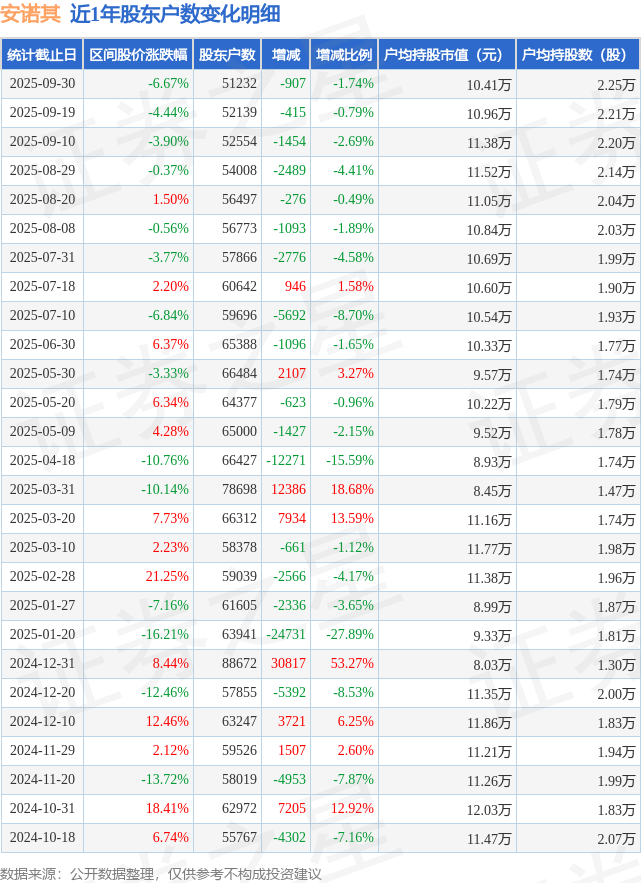Viewport: 641px width, 883px height.
Task: Select the 12.03万 average market value cell
Action: coord(488,809)
